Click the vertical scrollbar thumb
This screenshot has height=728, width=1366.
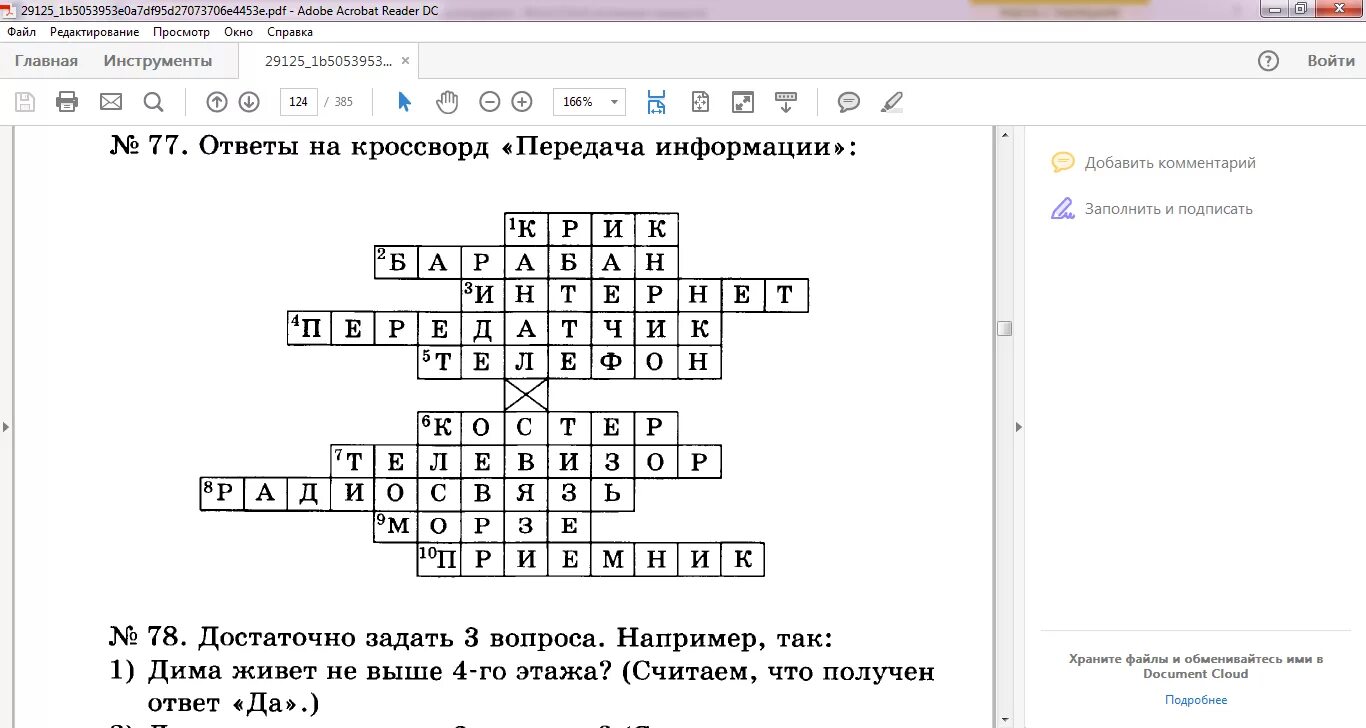1005,328
